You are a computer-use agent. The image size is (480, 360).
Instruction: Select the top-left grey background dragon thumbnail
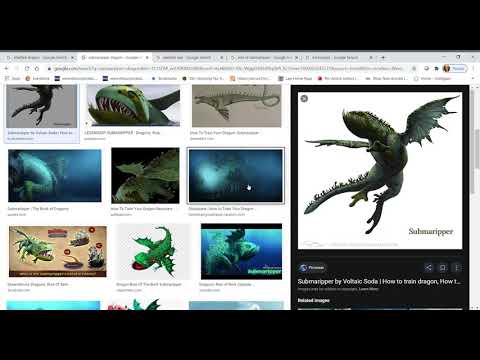pos(42,105)
